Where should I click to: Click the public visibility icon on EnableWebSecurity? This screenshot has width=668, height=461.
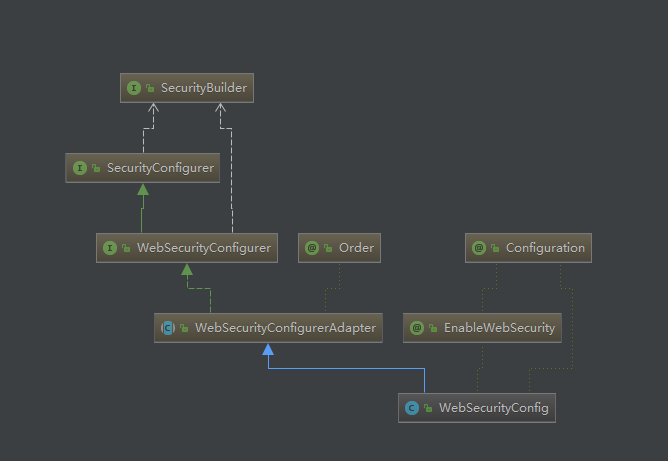pyautogui.click(x=433, y=328)
